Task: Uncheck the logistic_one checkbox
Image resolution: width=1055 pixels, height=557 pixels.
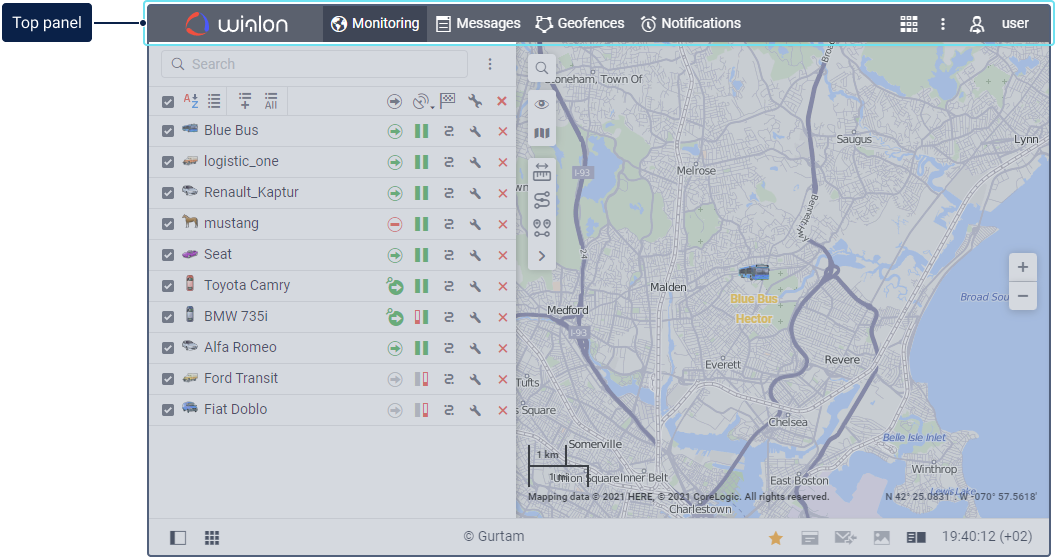Action: point(168,162)
